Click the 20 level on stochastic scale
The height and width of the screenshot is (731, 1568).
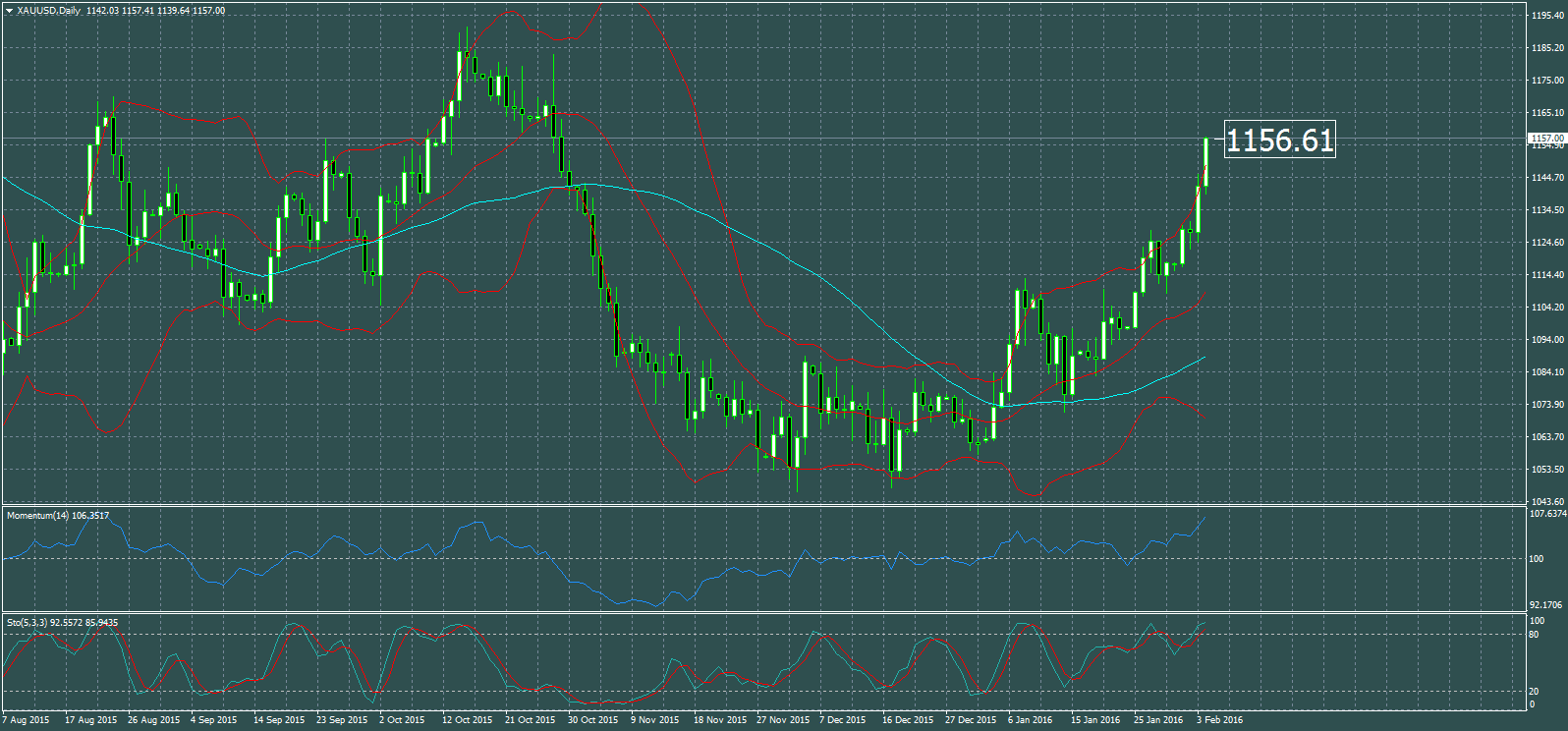click(1534, 692)
